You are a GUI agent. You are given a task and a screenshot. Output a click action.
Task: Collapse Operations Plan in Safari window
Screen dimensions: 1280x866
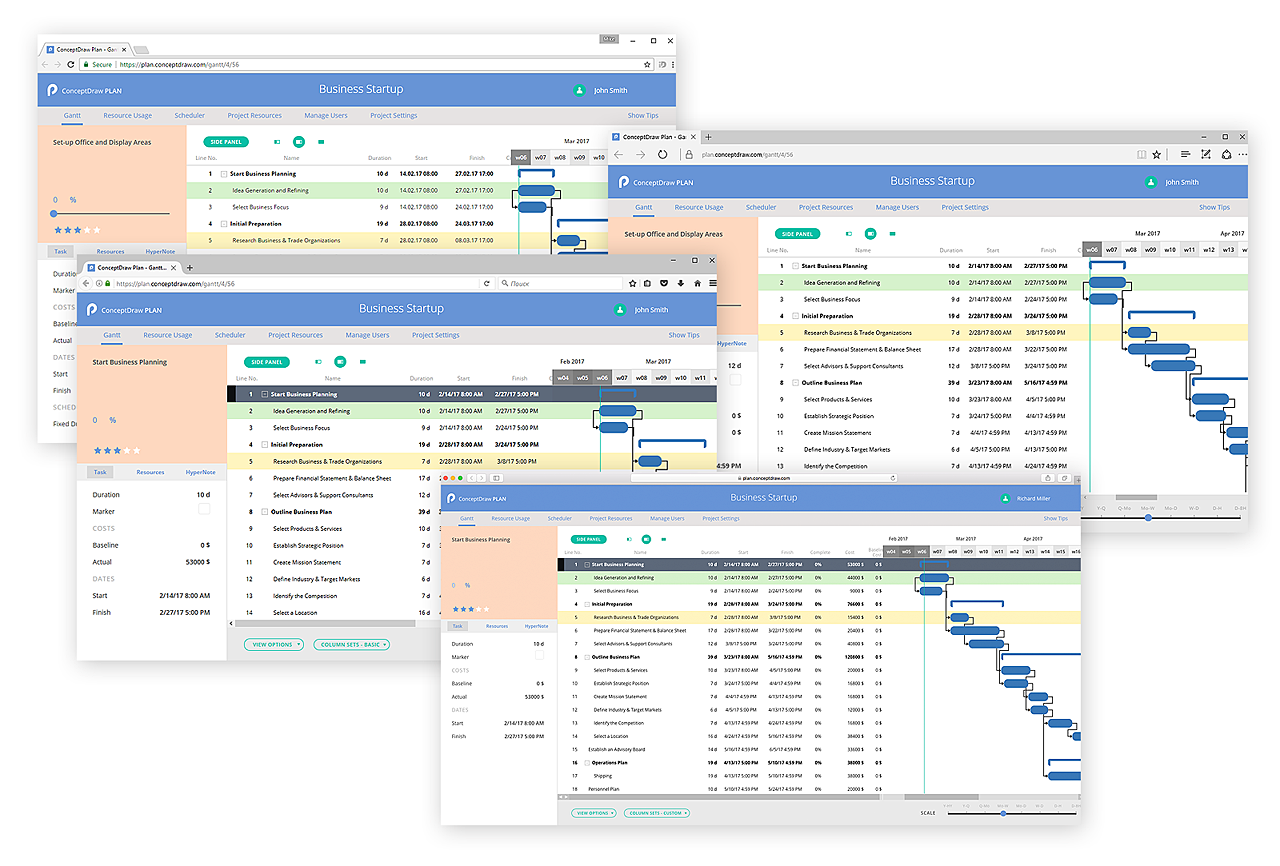(x=587, y=763)
